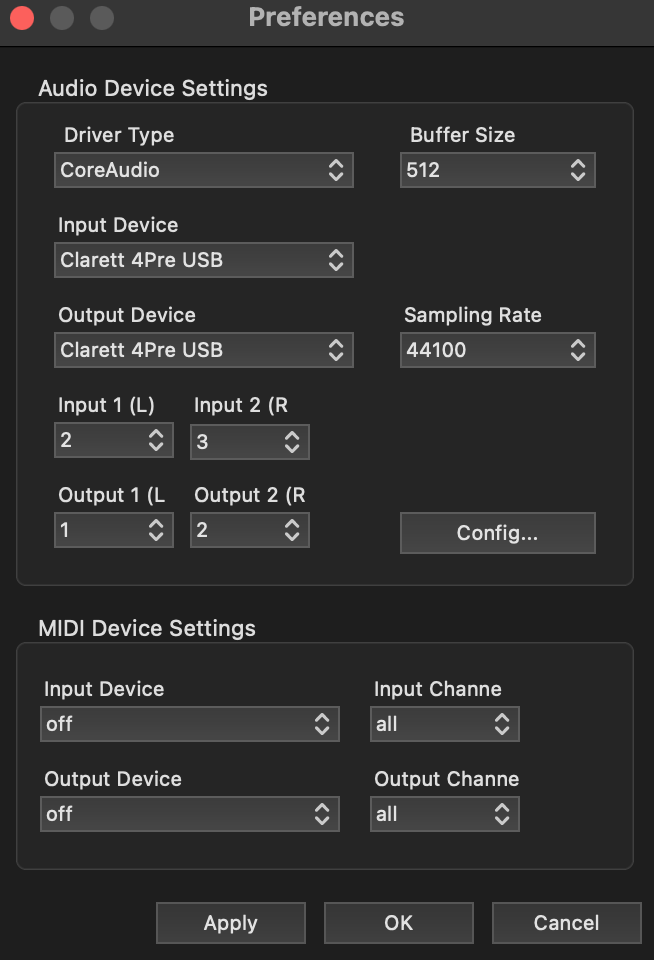Click the Config... button for audio configuration

(497, 533)
